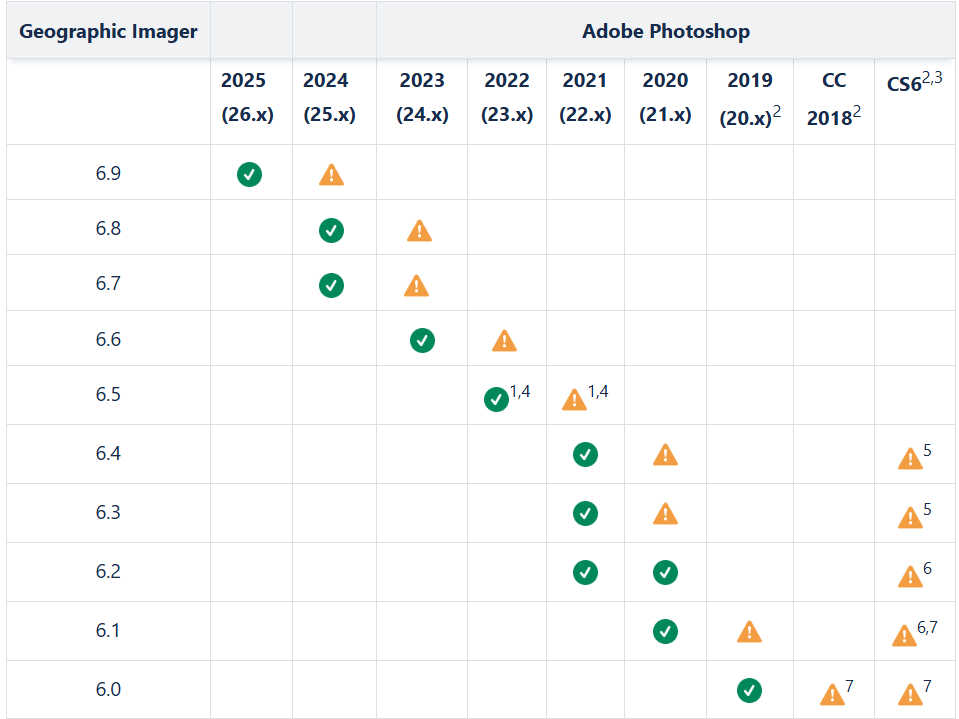Image resolution: width=959 pixels, height=719 pixels.
Task: Click the Adobe Photoshop header cell
Action: pyautogui.click(x=665, y=31)
